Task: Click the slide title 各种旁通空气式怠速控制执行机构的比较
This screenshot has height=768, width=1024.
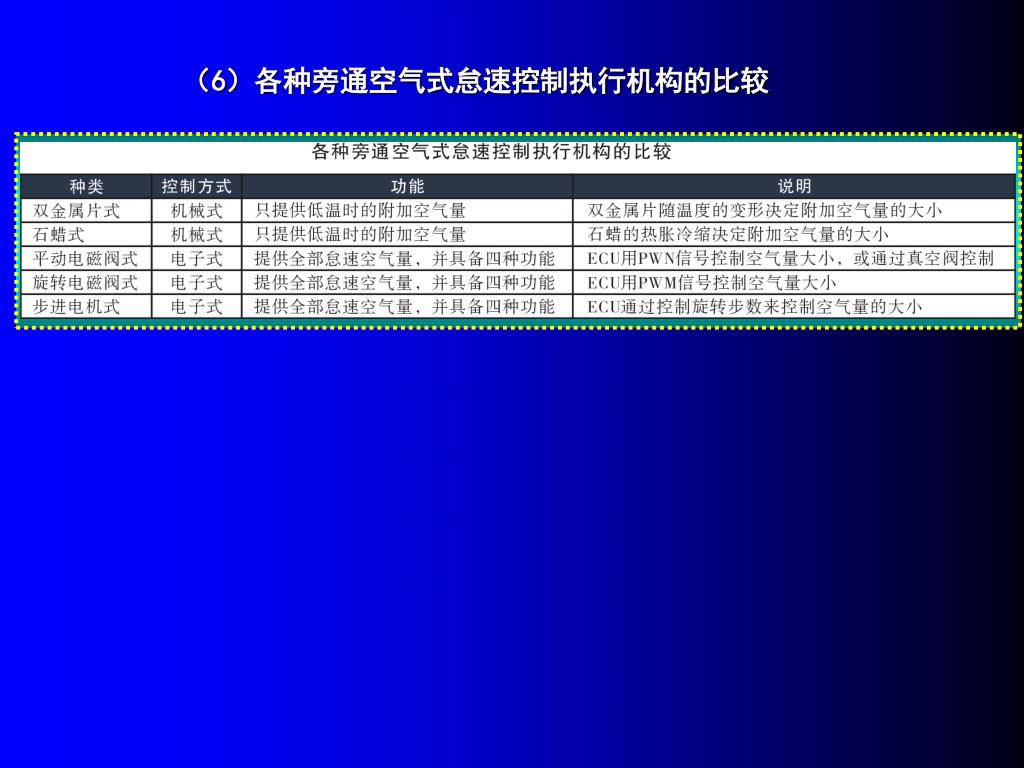Action: click(481, 81)
